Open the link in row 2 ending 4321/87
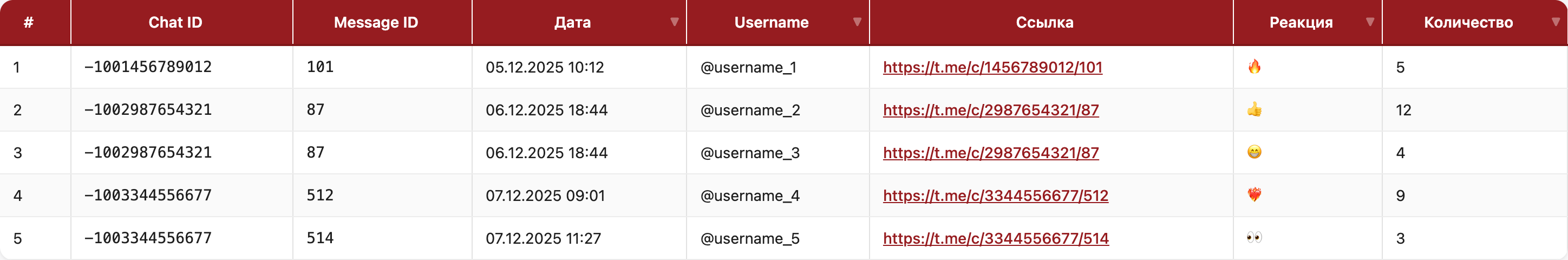Image resolution: width=1568 pixels, height=260 pixels. click(x=990, y=110)
